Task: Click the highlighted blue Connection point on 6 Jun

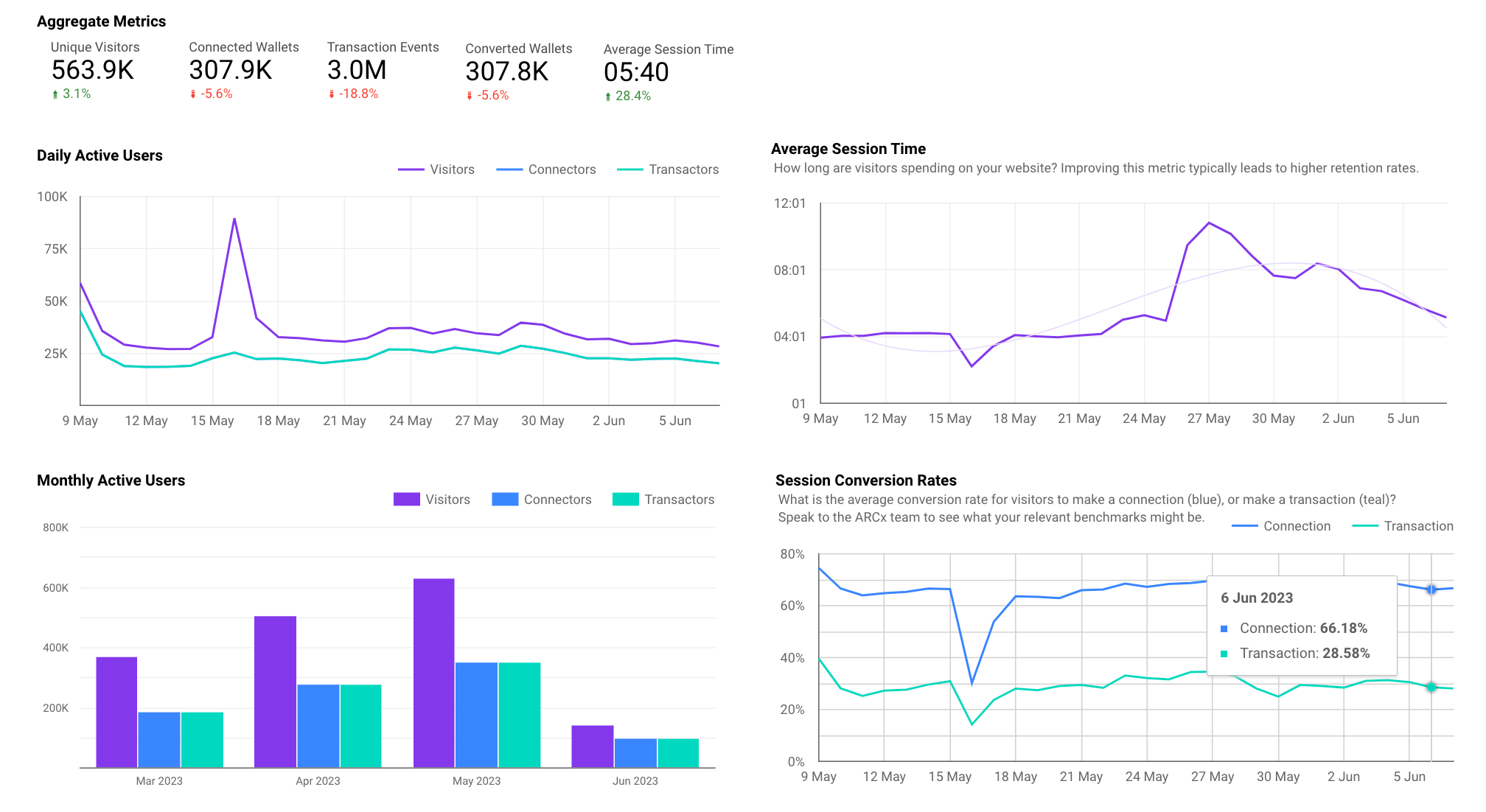Action: click(1431, 589)
